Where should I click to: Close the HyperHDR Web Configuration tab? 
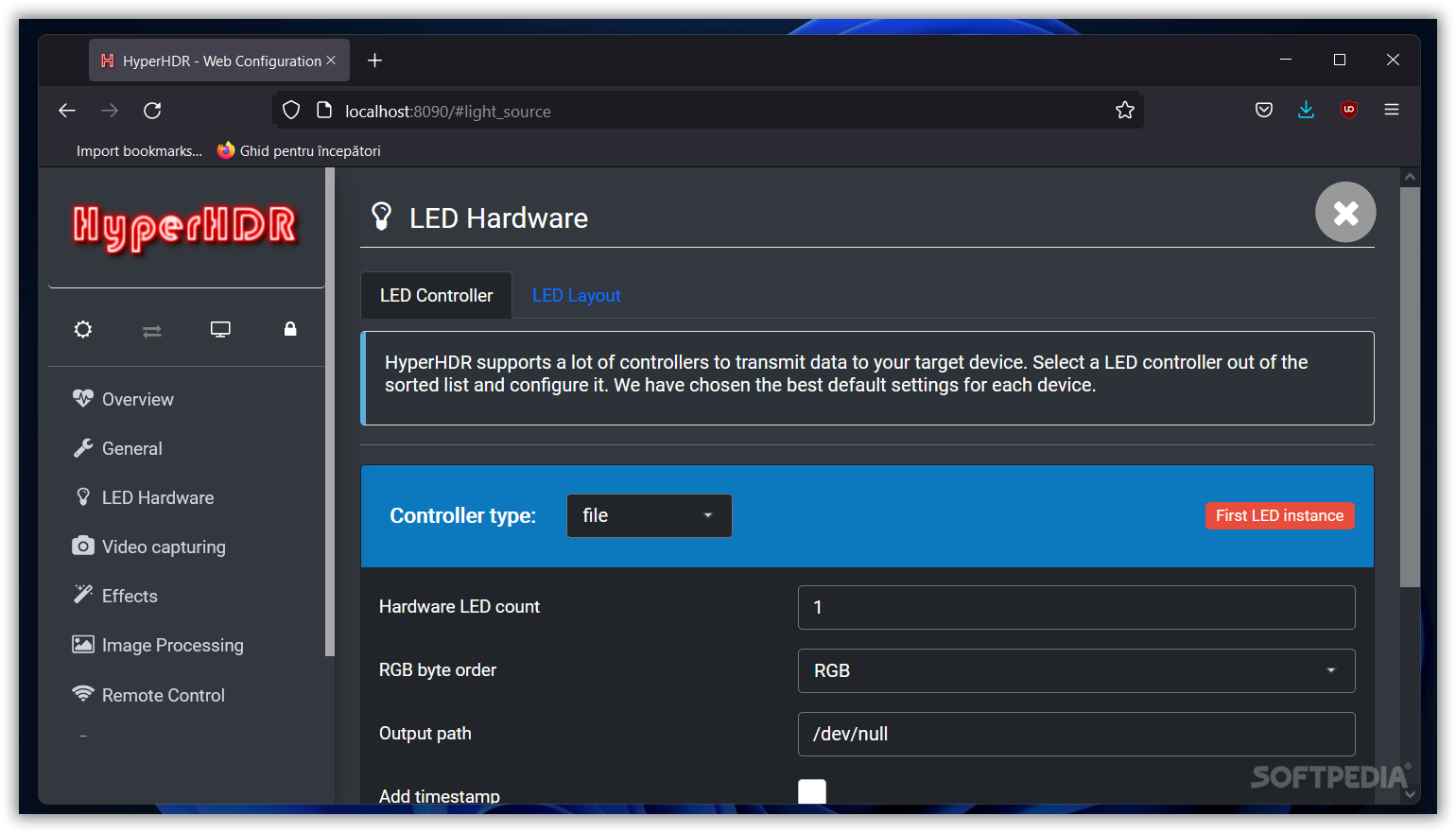tap(331, 61)
